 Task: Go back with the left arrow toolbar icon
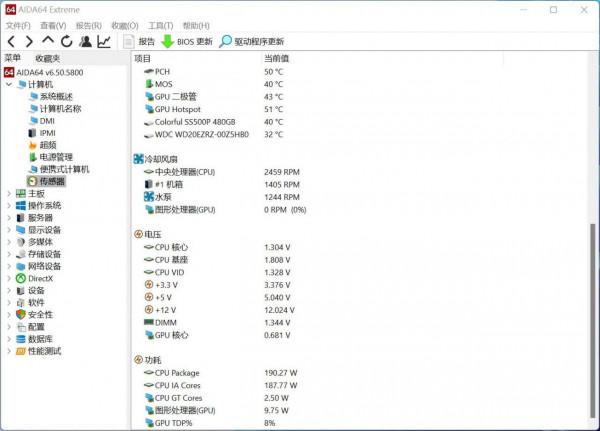[11, 41]
